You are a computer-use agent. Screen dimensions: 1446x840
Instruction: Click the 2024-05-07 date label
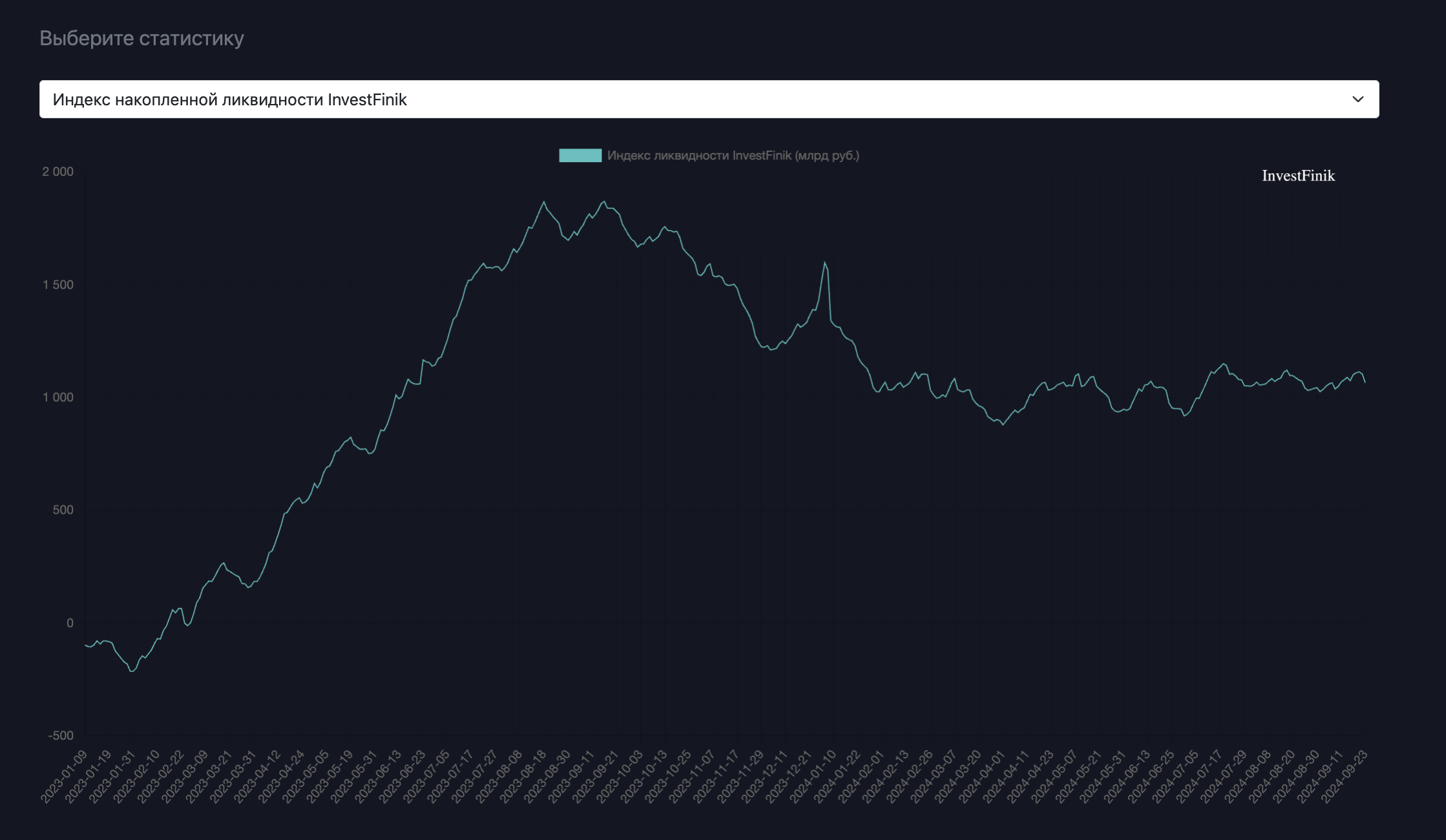pyautogui.click(x=1054, y=777)
